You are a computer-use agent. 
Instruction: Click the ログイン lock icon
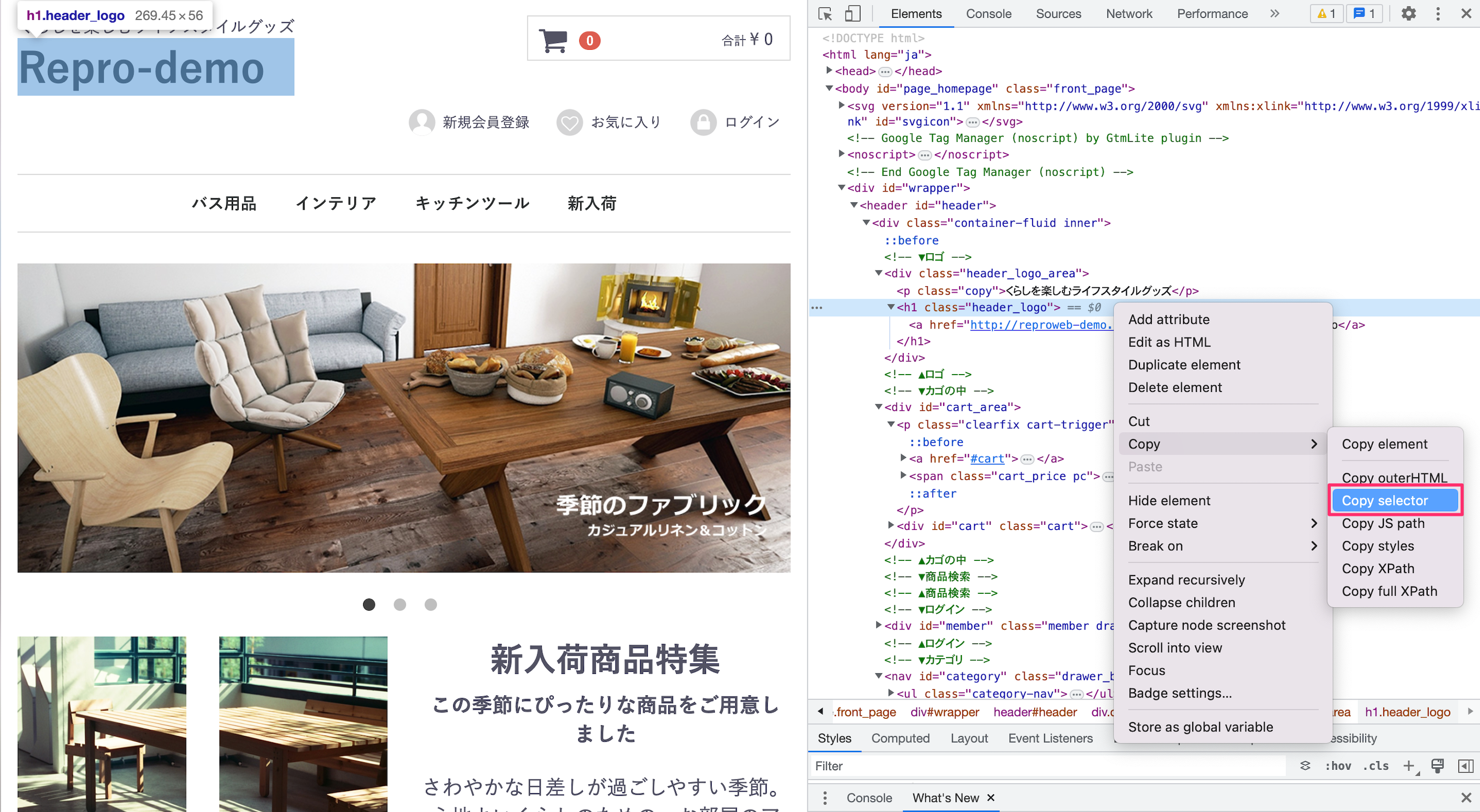click(x=703, y=122)
